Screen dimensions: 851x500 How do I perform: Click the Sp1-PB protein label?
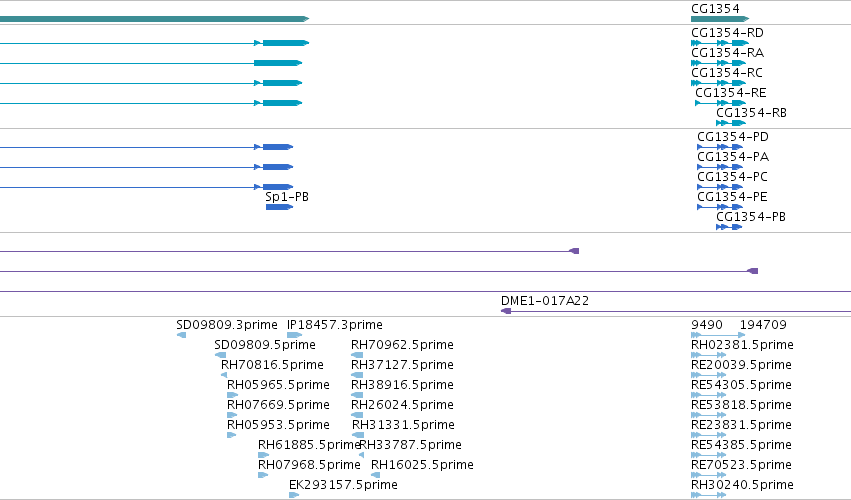pos(287,197)
